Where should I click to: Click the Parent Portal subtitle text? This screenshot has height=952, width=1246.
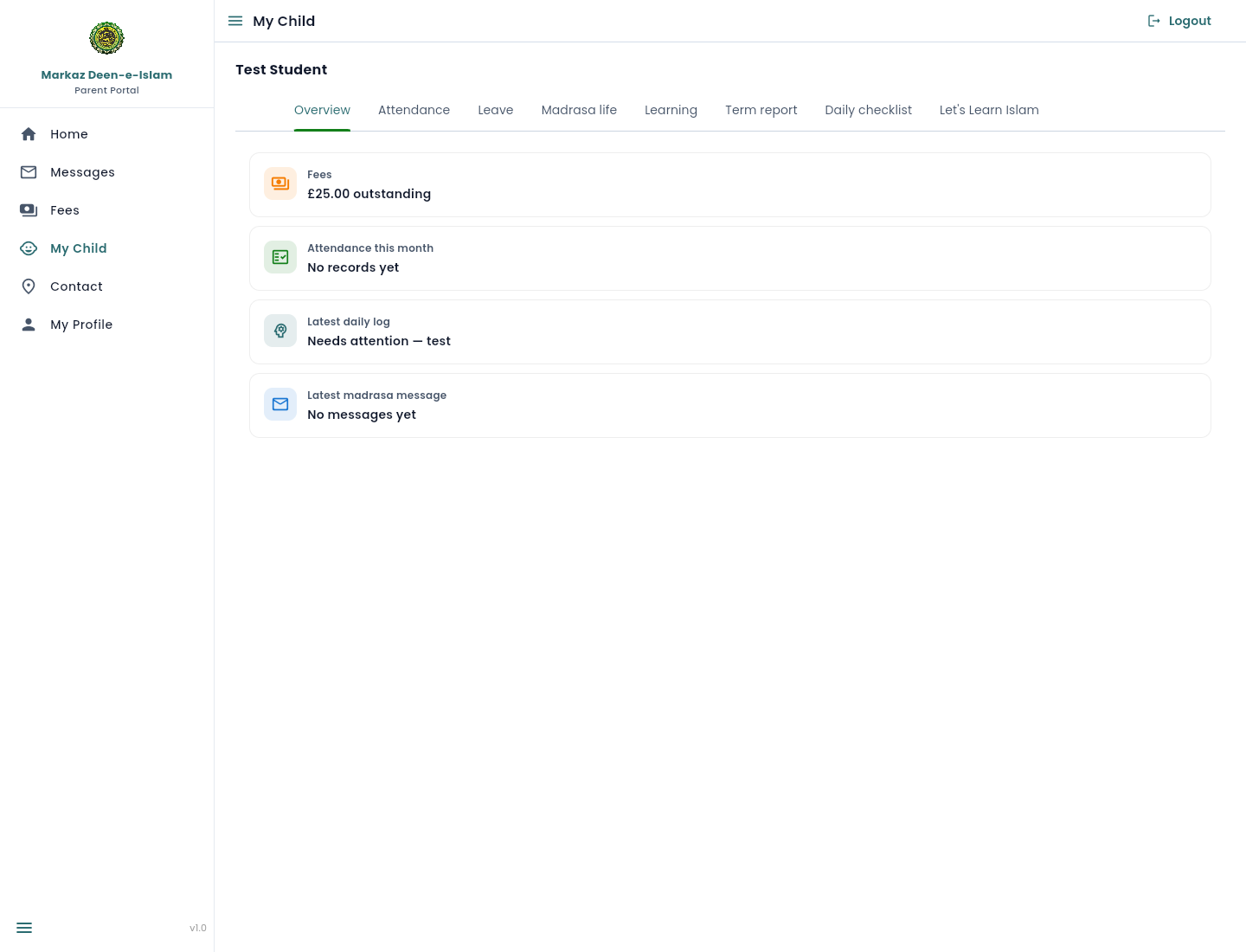(x=106, y=90)
